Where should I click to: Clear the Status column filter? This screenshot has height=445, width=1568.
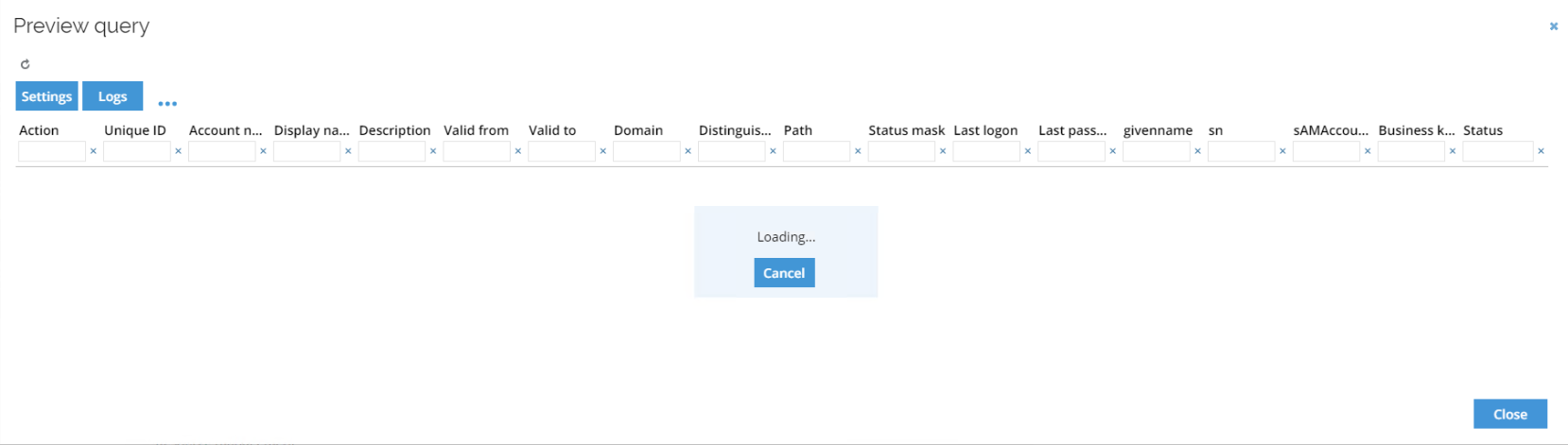point(1541,151)
